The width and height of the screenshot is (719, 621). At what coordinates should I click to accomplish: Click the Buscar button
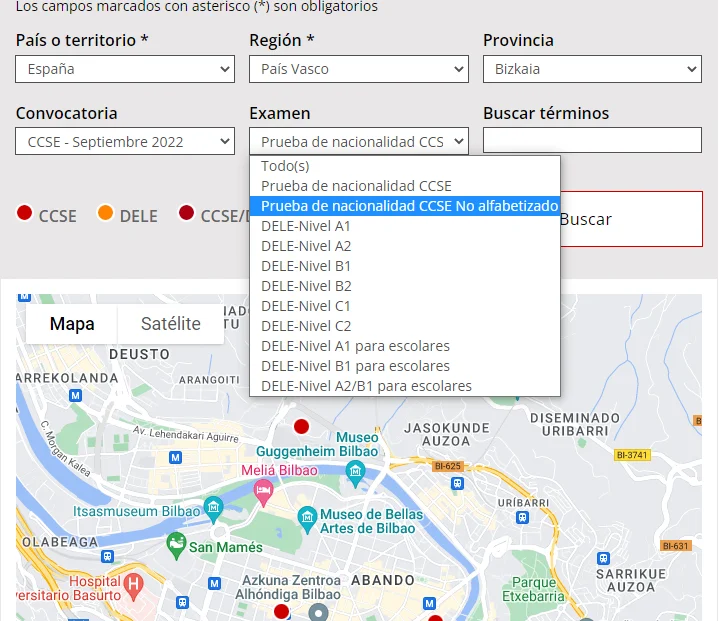click(631, 219)
